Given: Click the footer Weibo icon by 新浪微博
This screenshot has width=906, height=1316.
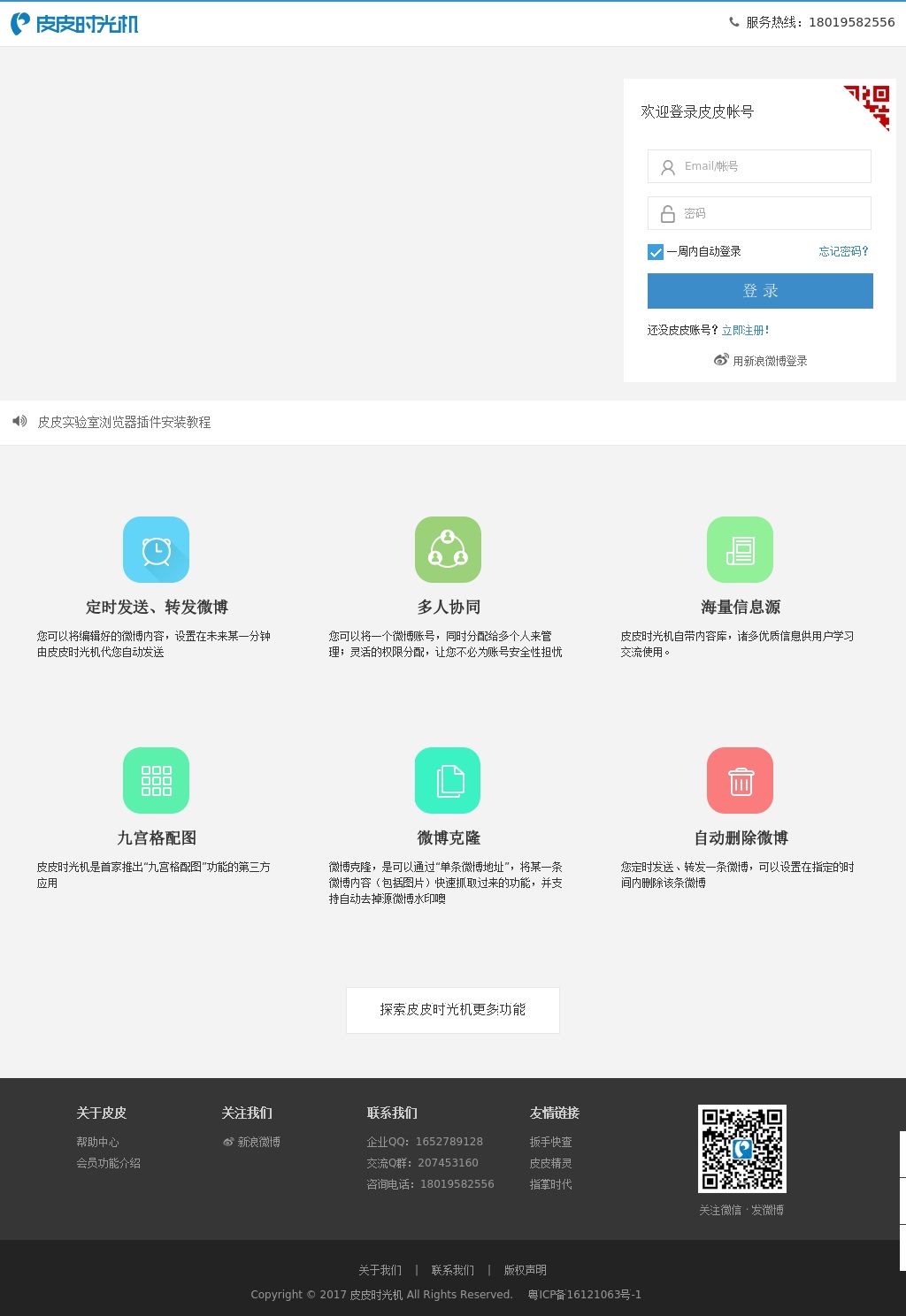Looking at the screenshot, I should [x=228, y=1142].
